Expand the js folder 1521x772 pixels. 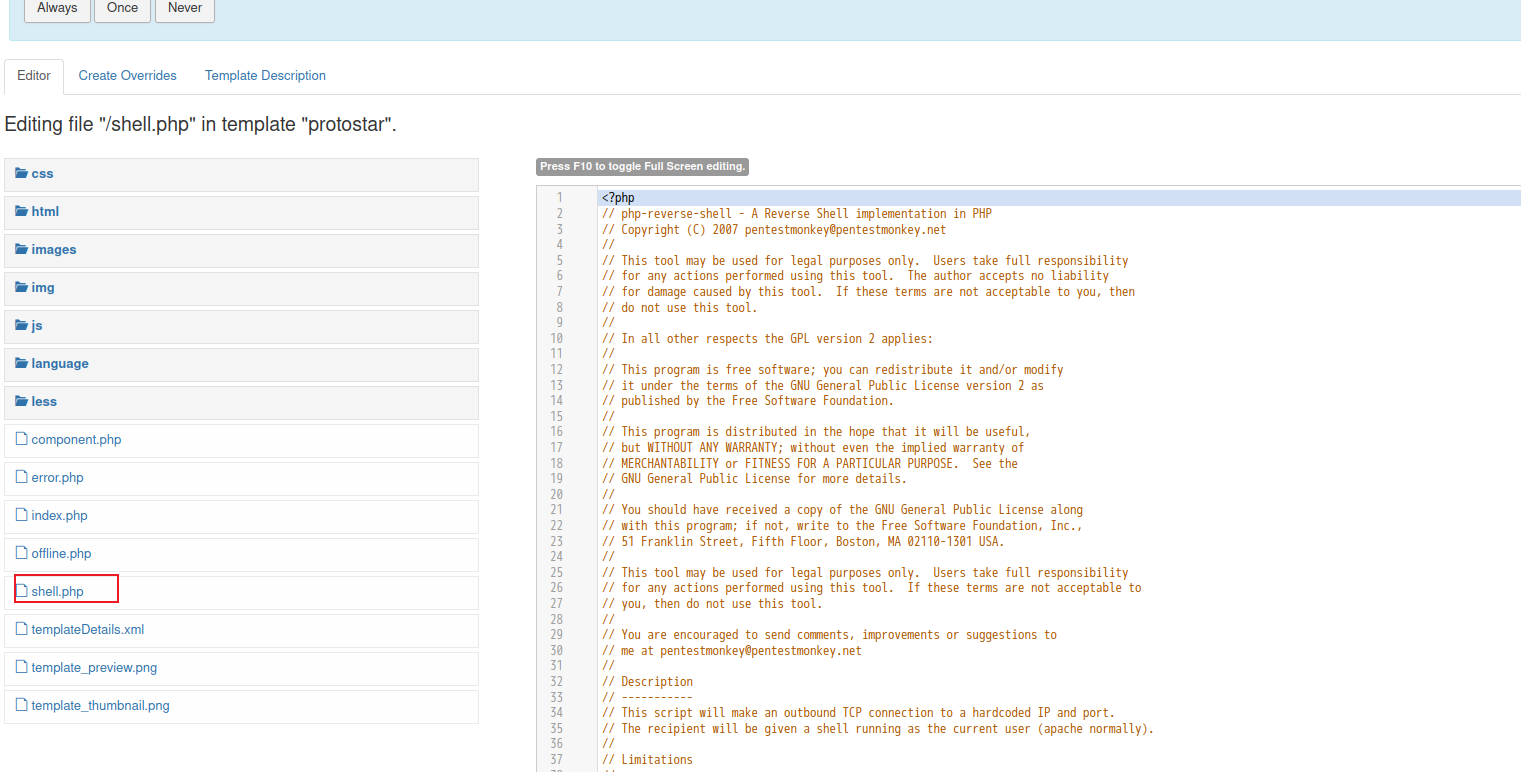pos(241,326)
